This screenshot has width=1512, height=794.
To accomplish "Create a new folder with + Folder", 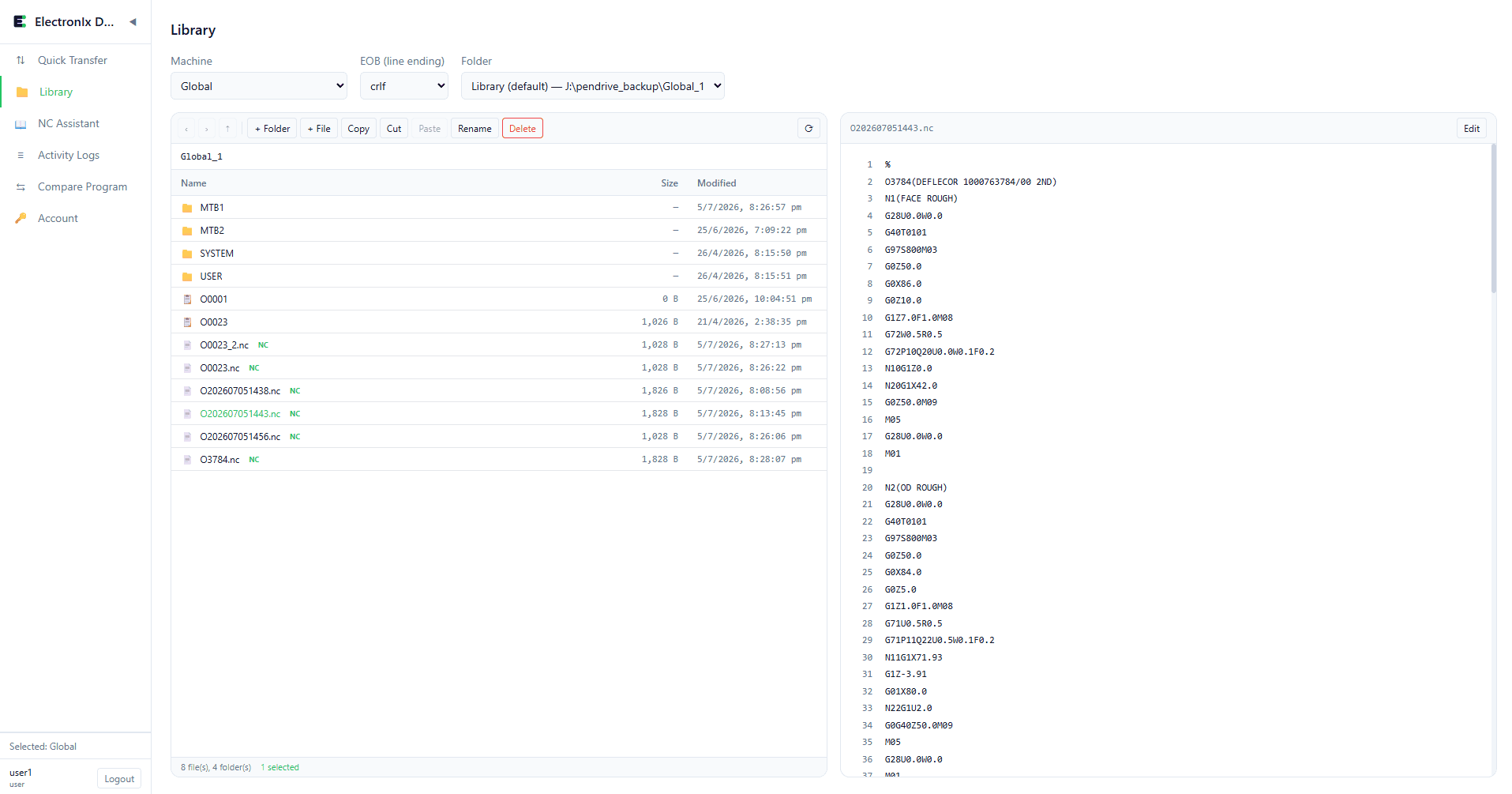I will (x=272, y=129).
